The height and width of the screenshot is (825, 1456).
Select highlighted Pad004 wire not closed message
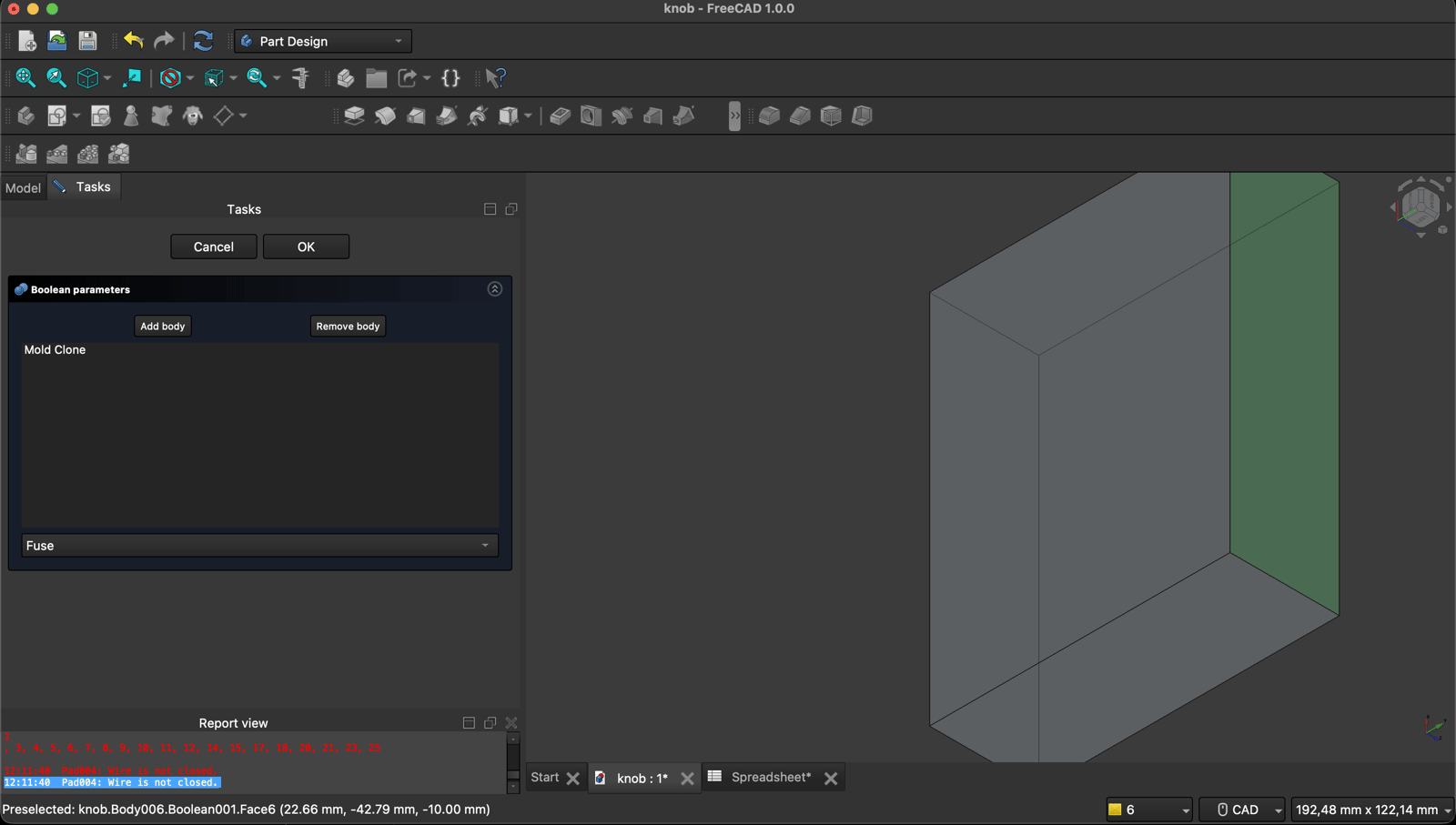coord(112,782)
